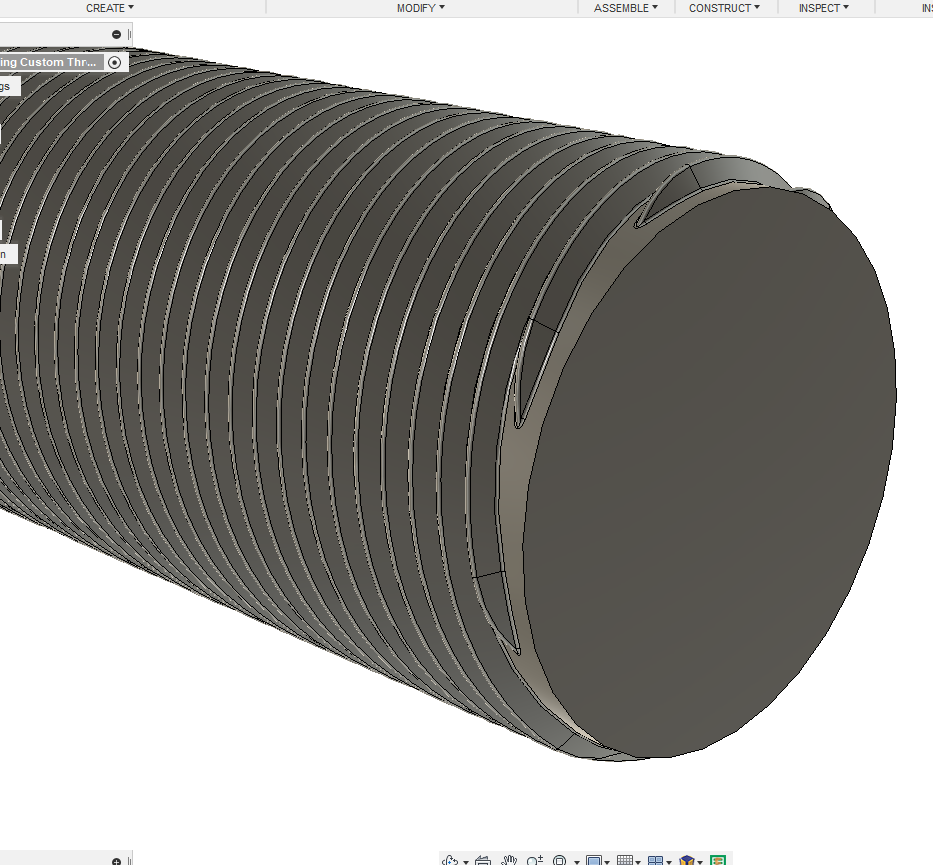The image size is (933, 865).
Task: Click the green add-in icon in the toolbar
Action: 717,860
